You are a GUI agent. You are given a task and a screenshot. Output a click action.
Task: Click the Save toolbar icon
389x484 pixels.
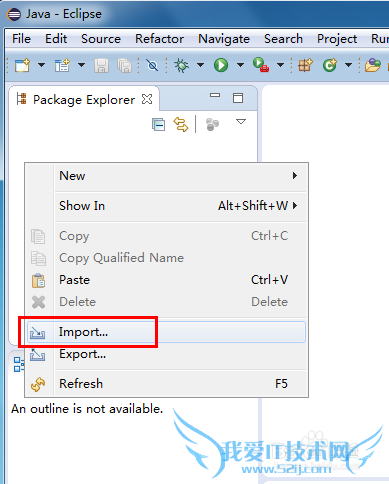[101, 65]
